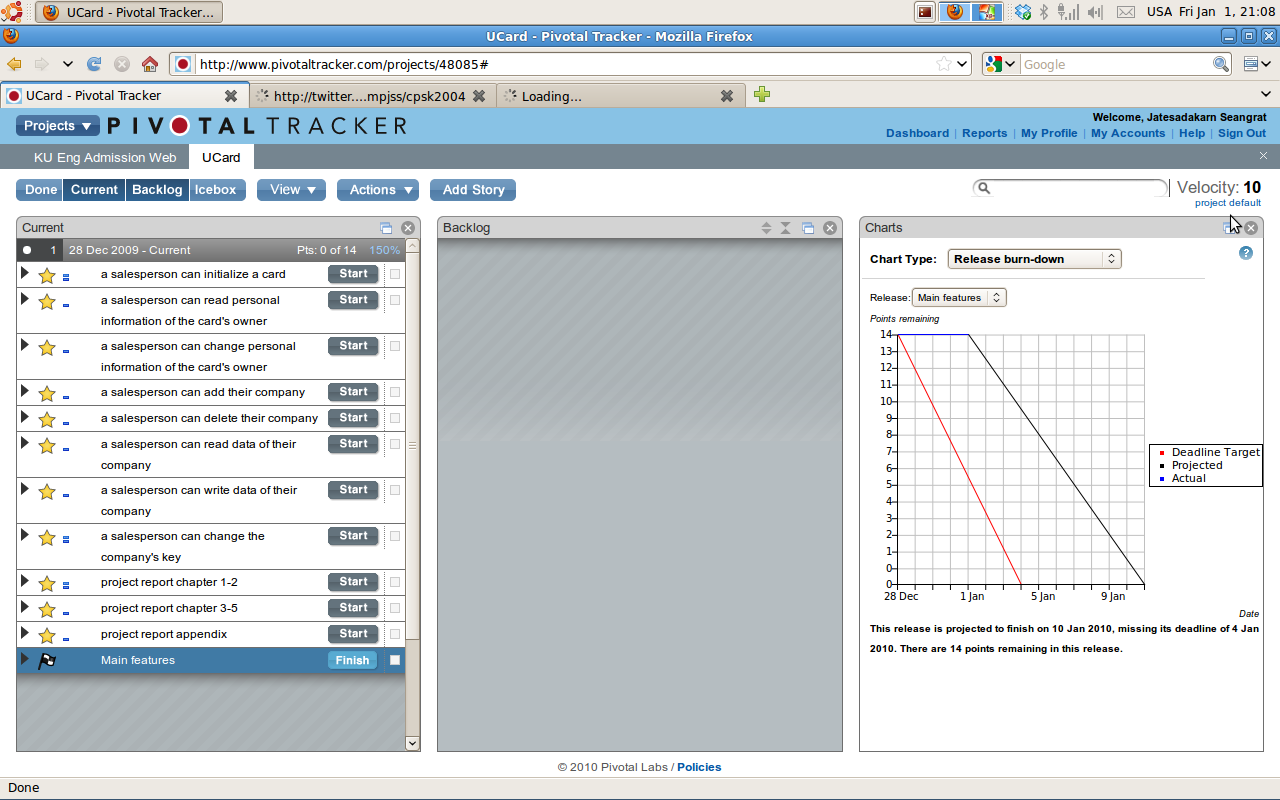Open the Reports link
The height and width of the screenshot is (800, 1280).
[985, 133]
